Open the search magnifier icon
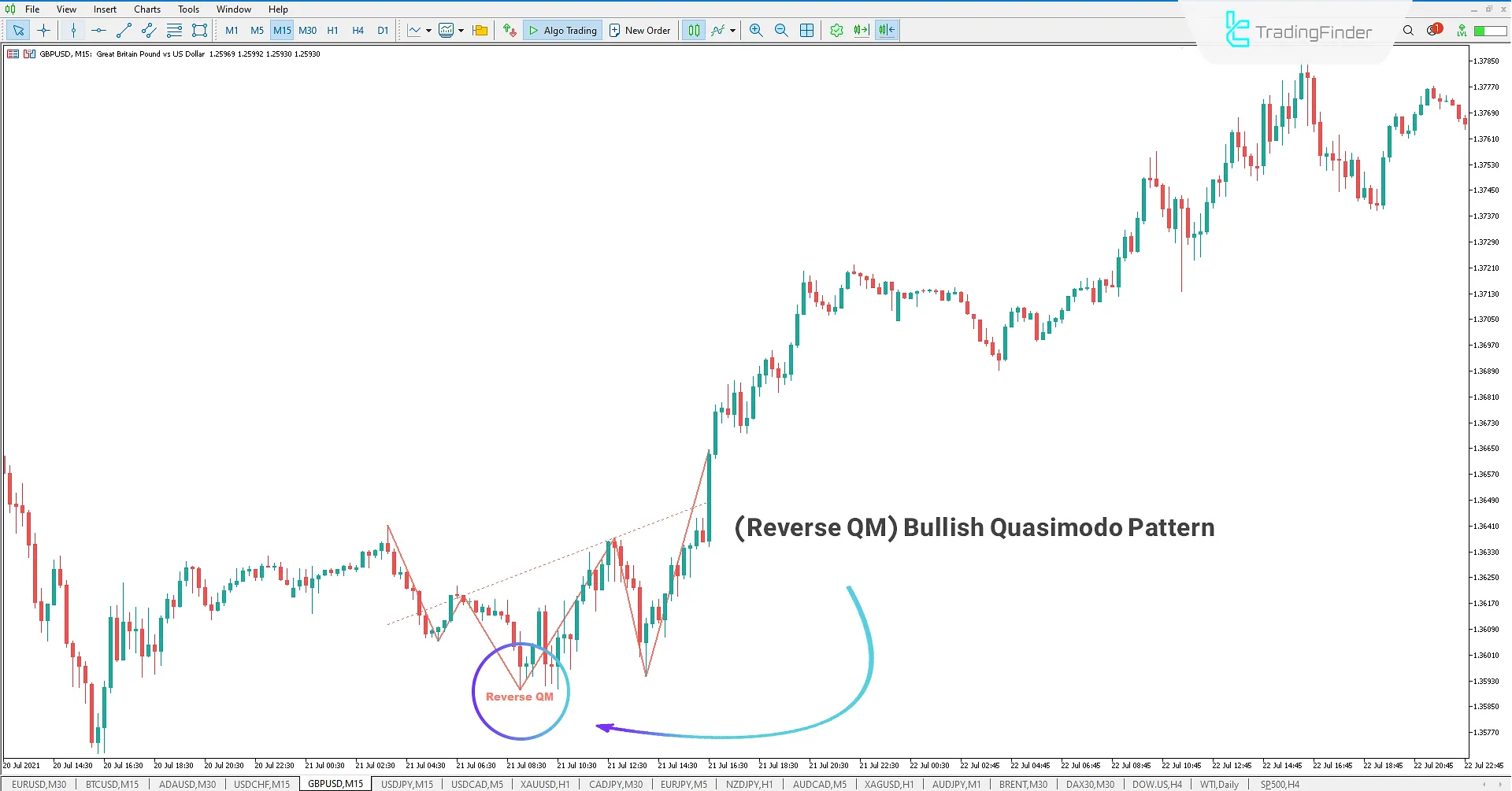Screen dimensions: 1512x791 pyautogui.click(x=1408, y=31)
